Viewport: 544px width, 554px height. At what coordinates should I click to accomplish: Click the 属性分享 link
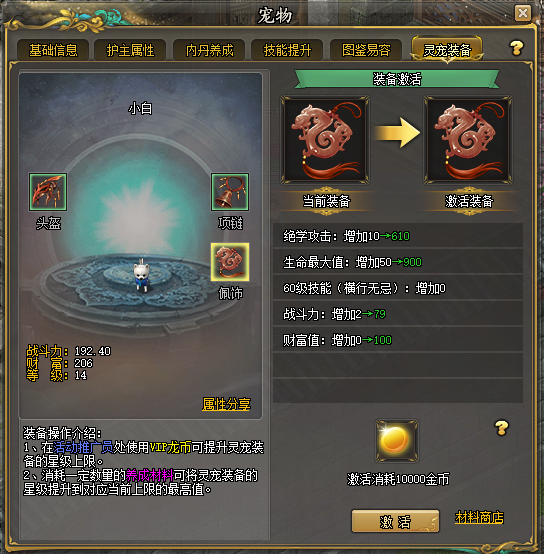[226, 404]
